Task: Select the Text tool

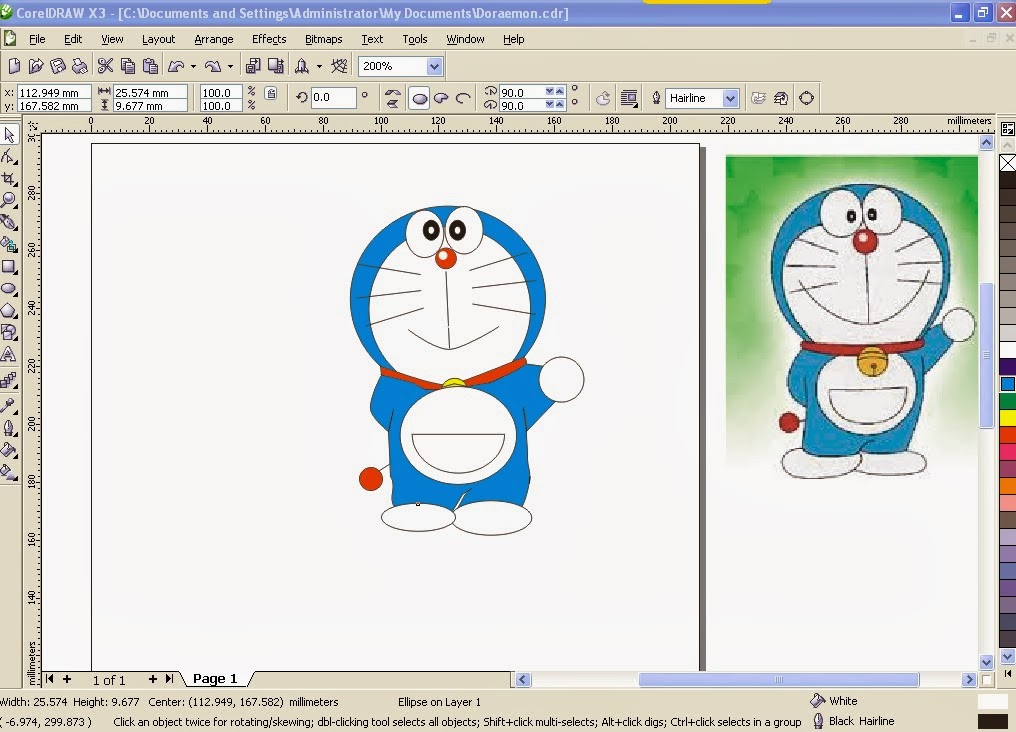Action: click(x=9, y=354)
